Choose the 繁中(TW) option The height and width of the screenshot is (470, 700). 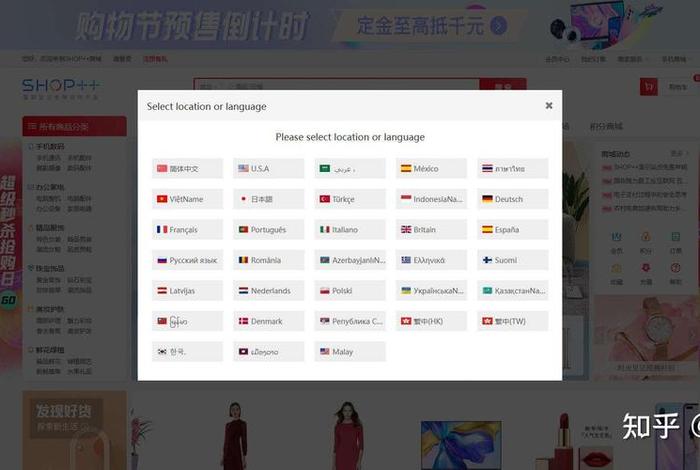coord(512,321)
